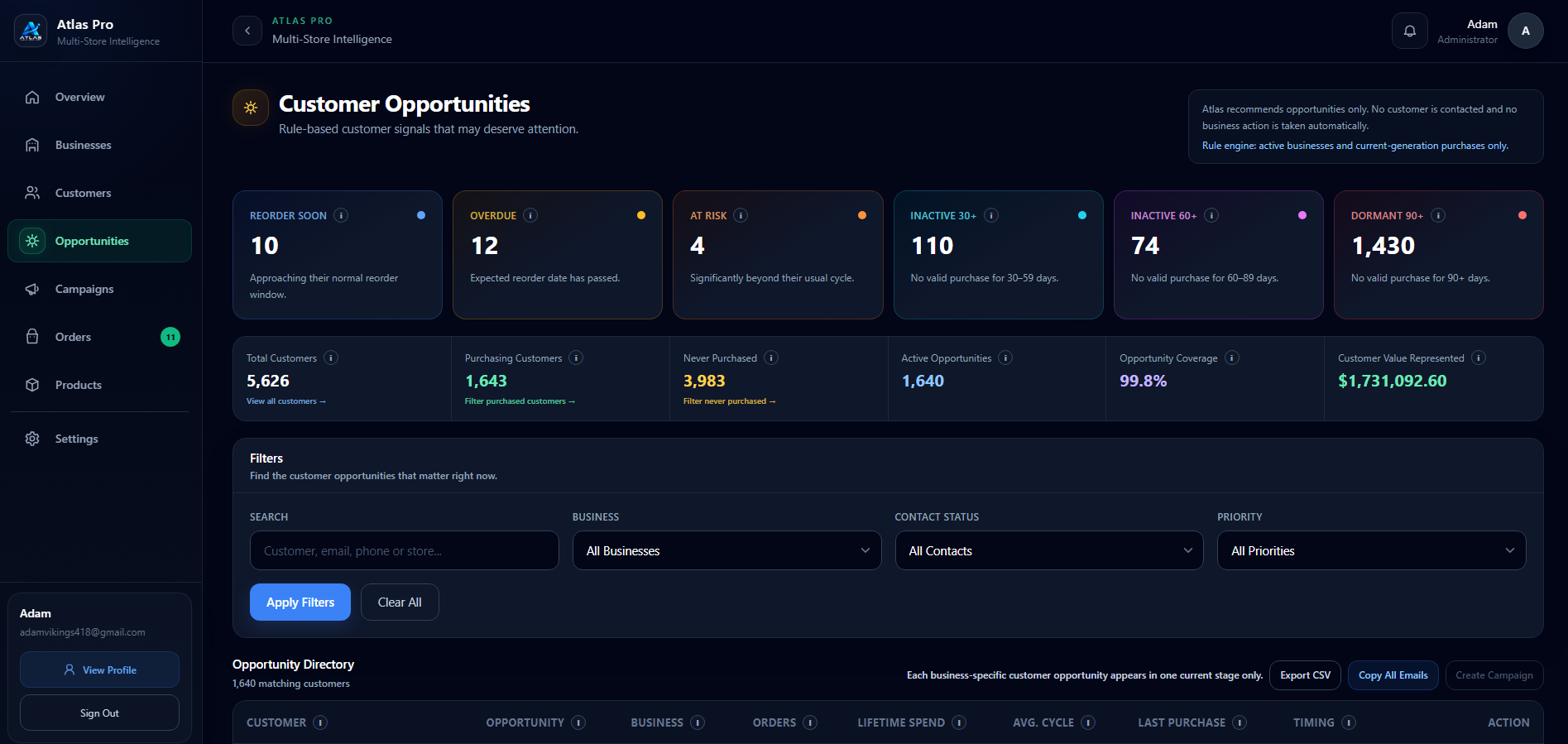Click the adamvikings418@gmail.com email text
Viewport: 1568px width, 744px height.
click(83, 632)
